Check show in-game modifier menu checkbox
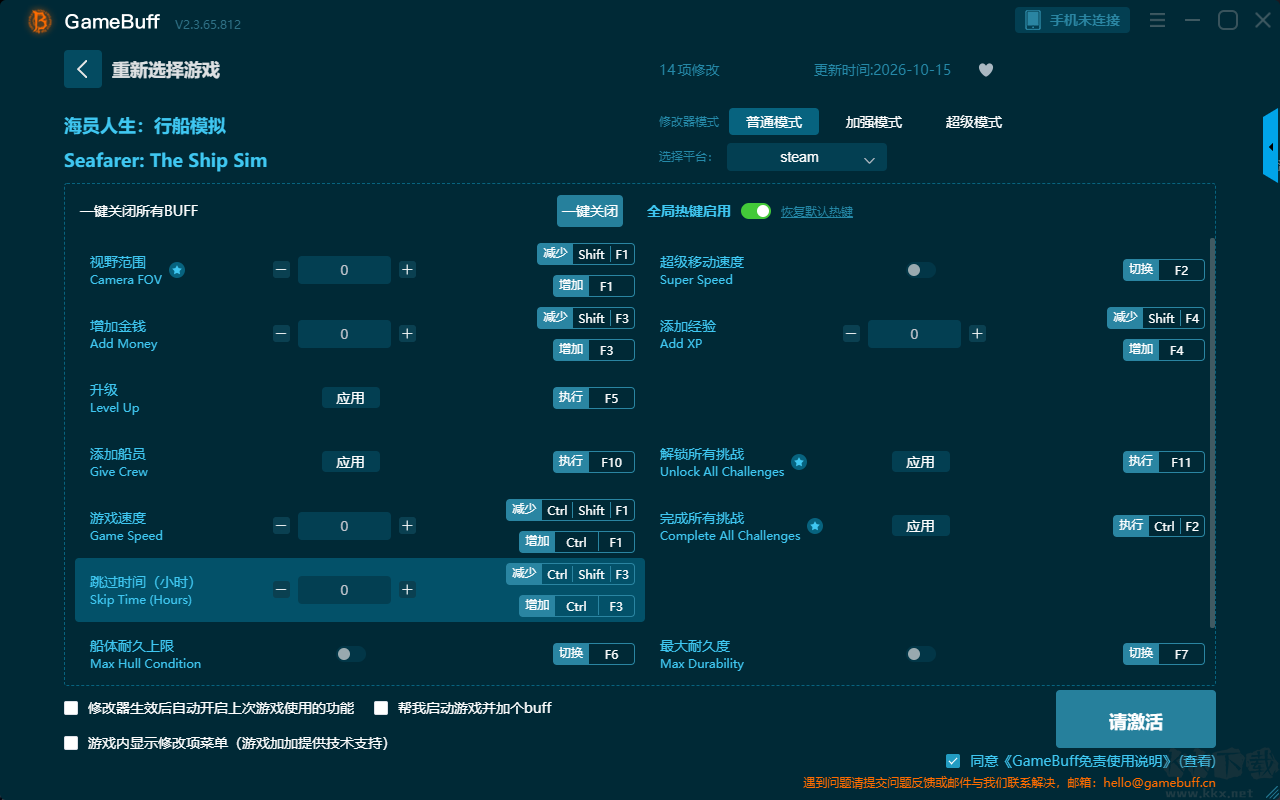Screen dimensions: 1280x800 point(71,743)
